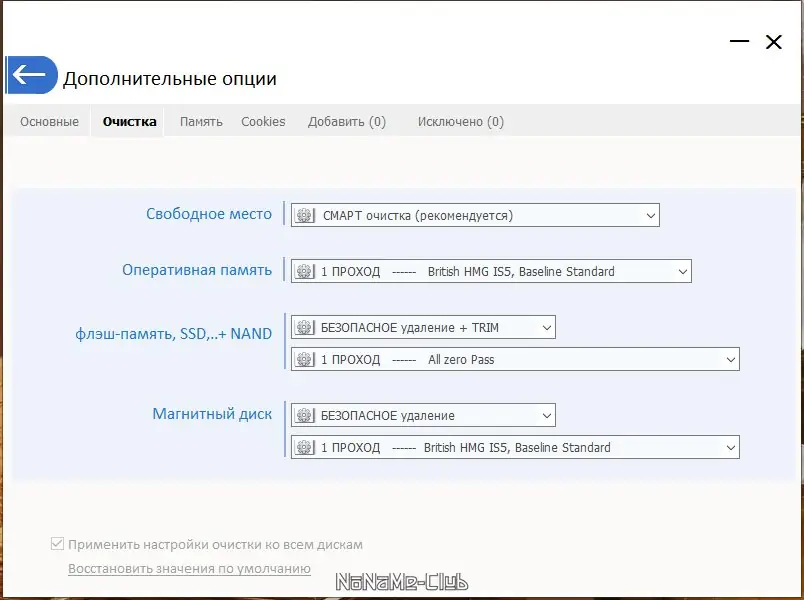
Task: Open СМАРТ очистка dropdown arrow
Action: coord(650,215)
